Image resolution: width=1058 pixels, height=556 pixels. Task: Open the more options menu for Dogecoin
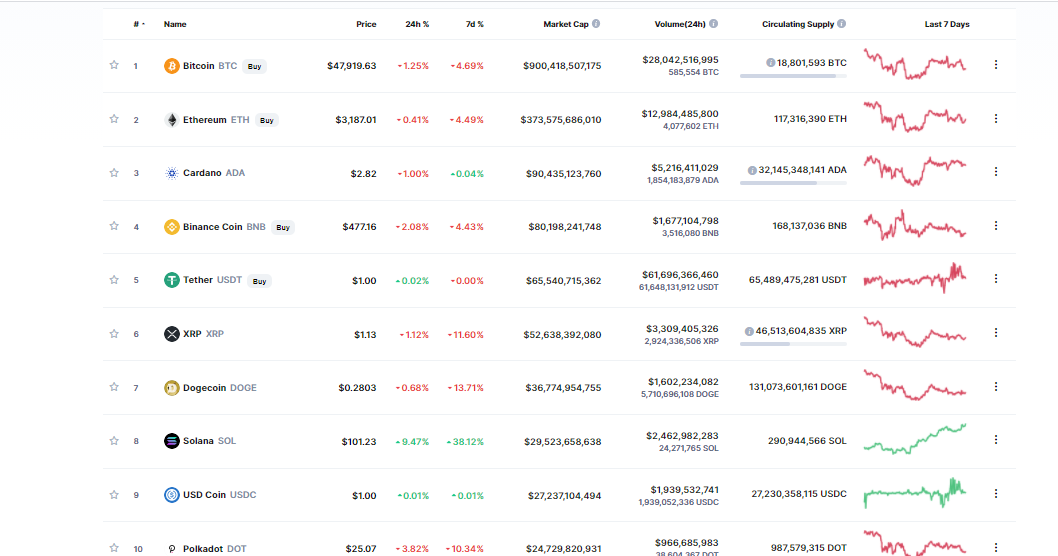996,387
